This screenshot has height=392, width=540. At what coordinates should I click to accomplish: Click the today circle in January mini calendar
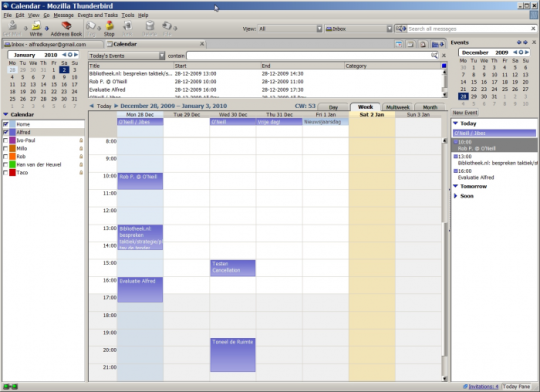pyautogui.click(x=70, y=55)
